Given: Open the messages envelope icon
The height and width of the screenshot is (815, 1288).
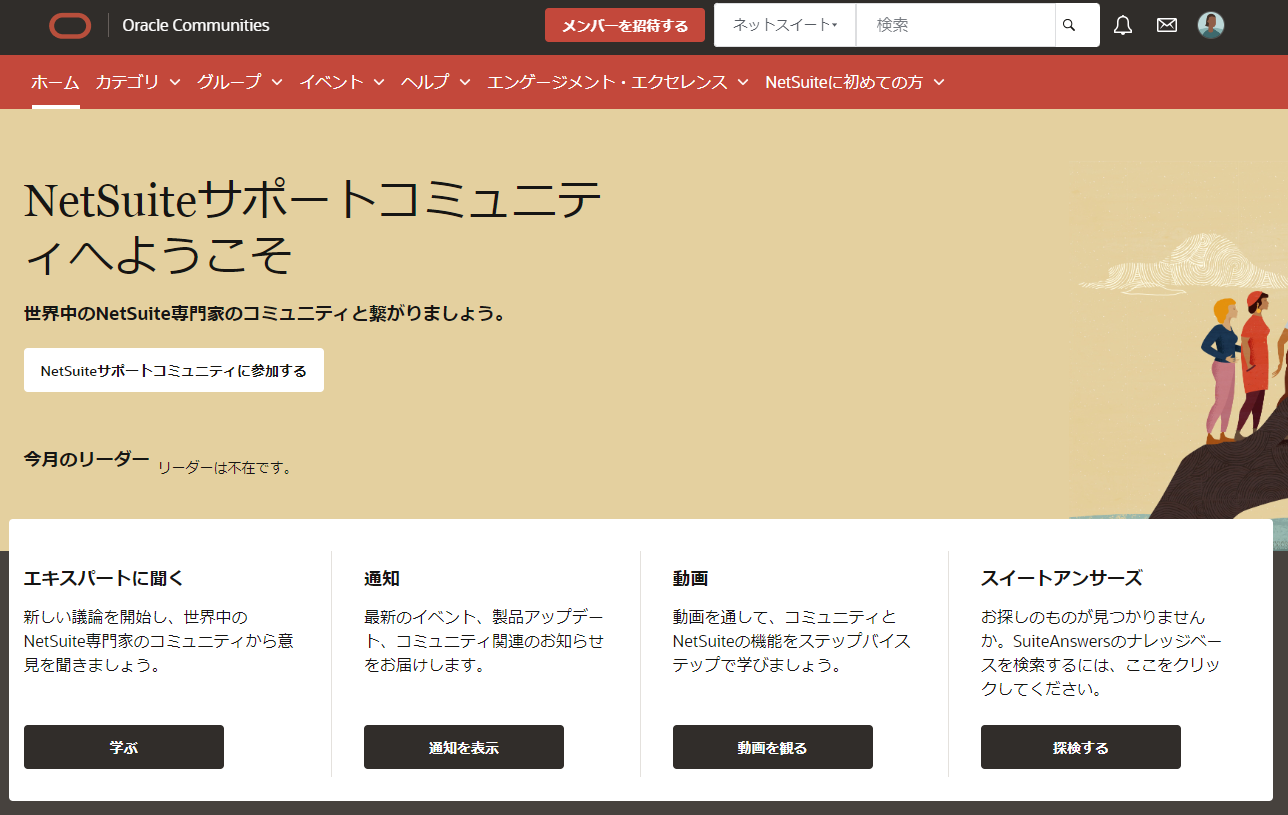Looking at the screenshot, I should point(1167,25).
